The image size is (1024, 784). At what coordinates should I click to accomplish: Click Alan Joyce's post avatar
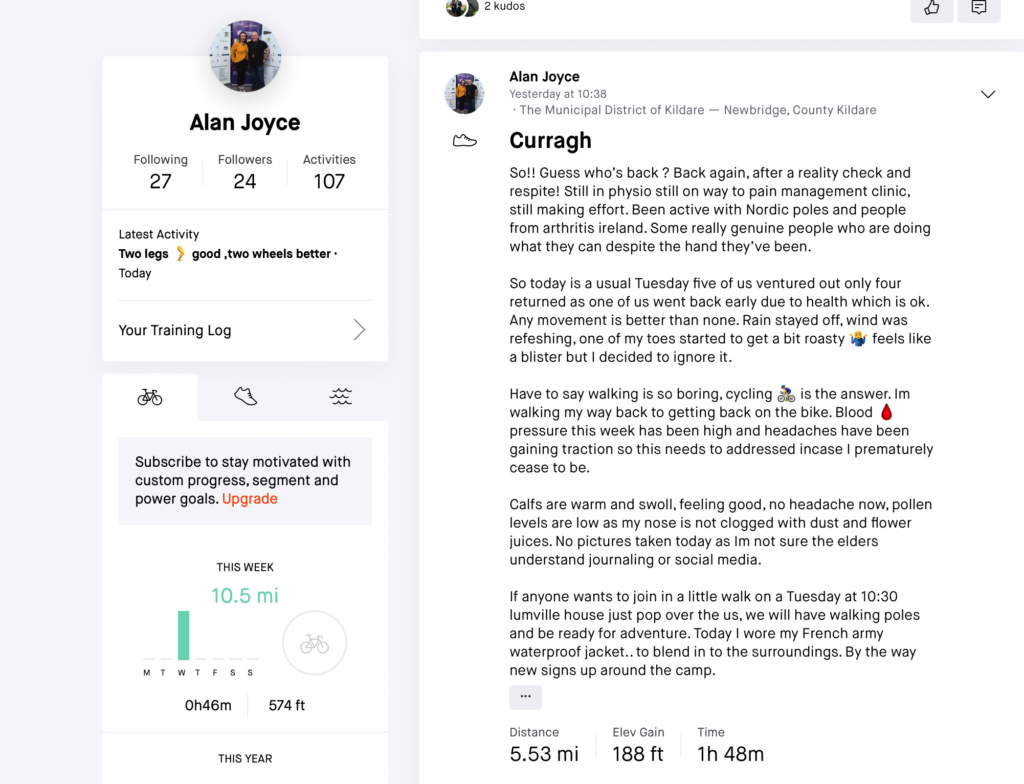pyautogui.click(x=464, y=93)
